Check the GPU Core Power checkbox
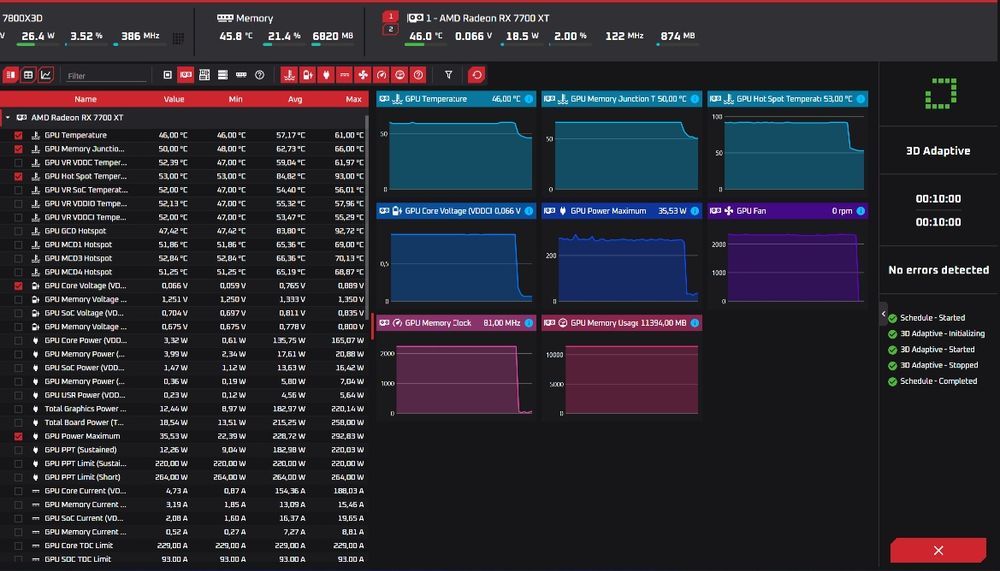 (18, 341)
